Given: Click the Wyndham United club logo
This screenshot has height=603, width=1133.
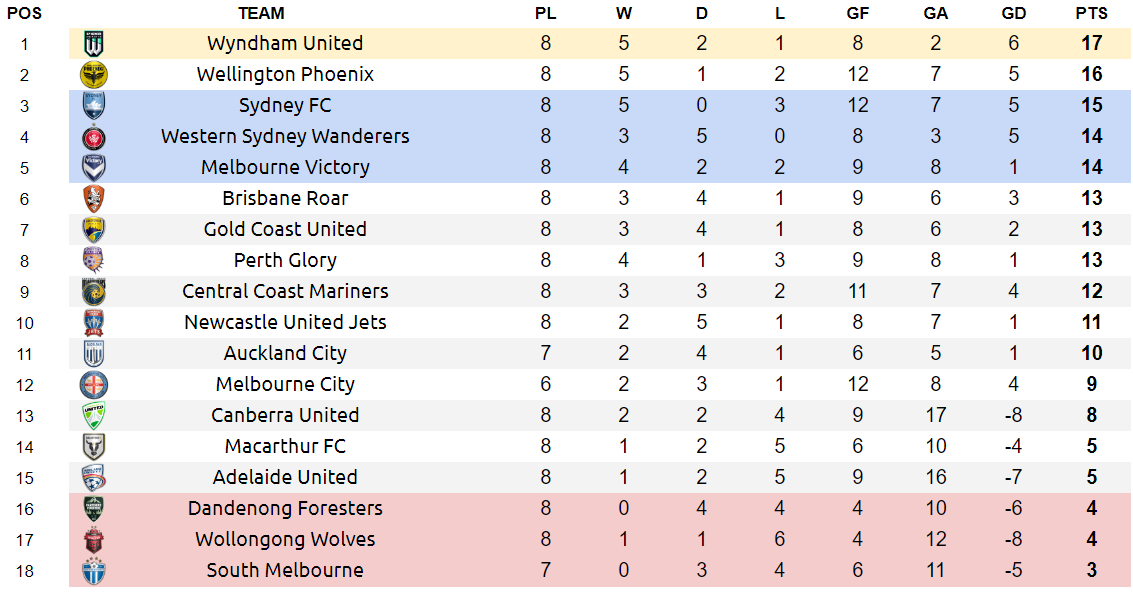Looking at the screenshot, I should (94, 44).
